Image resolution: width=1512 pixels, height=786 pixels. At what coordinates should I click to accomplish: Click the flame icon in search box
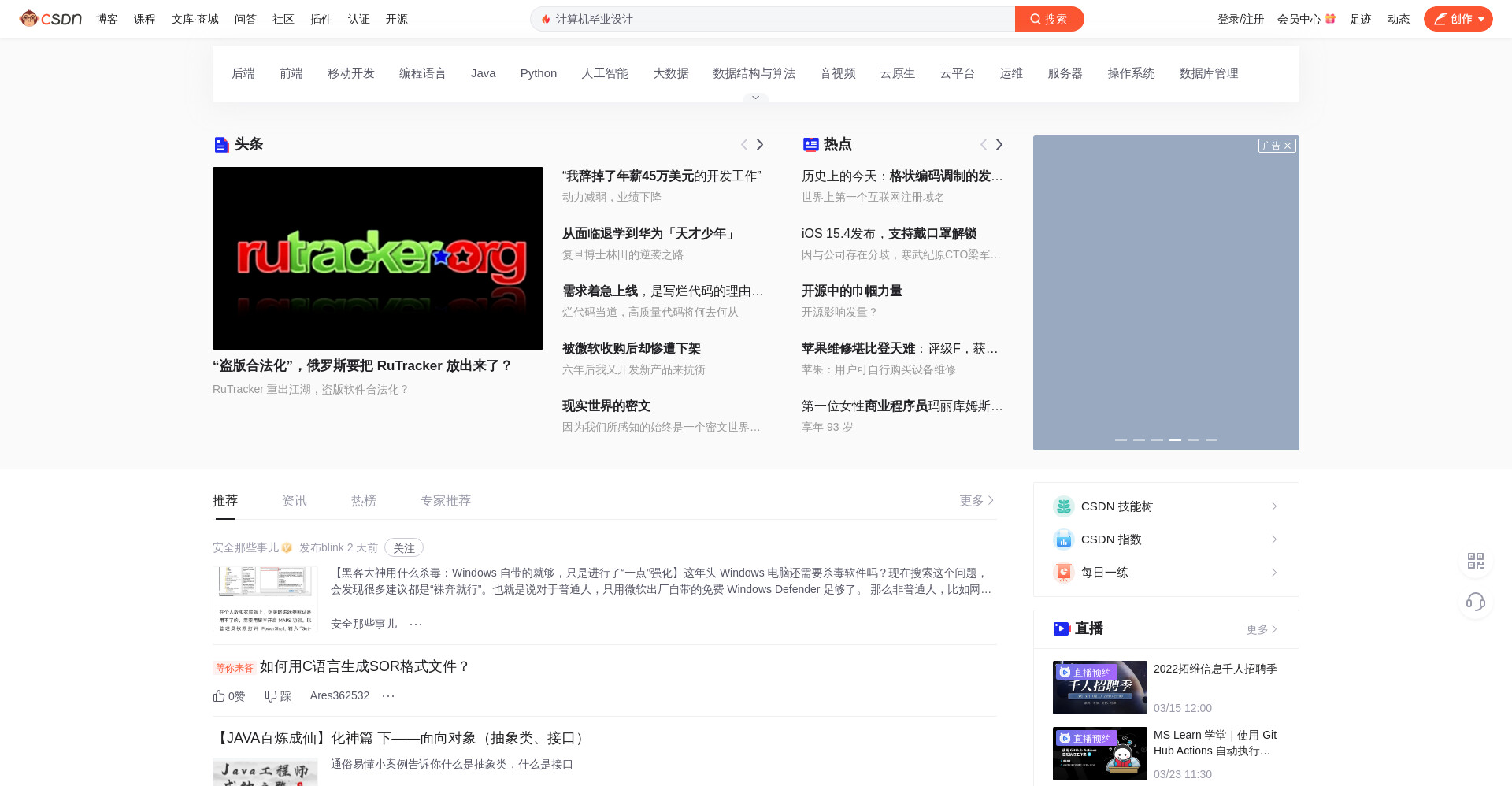(546, 19)
